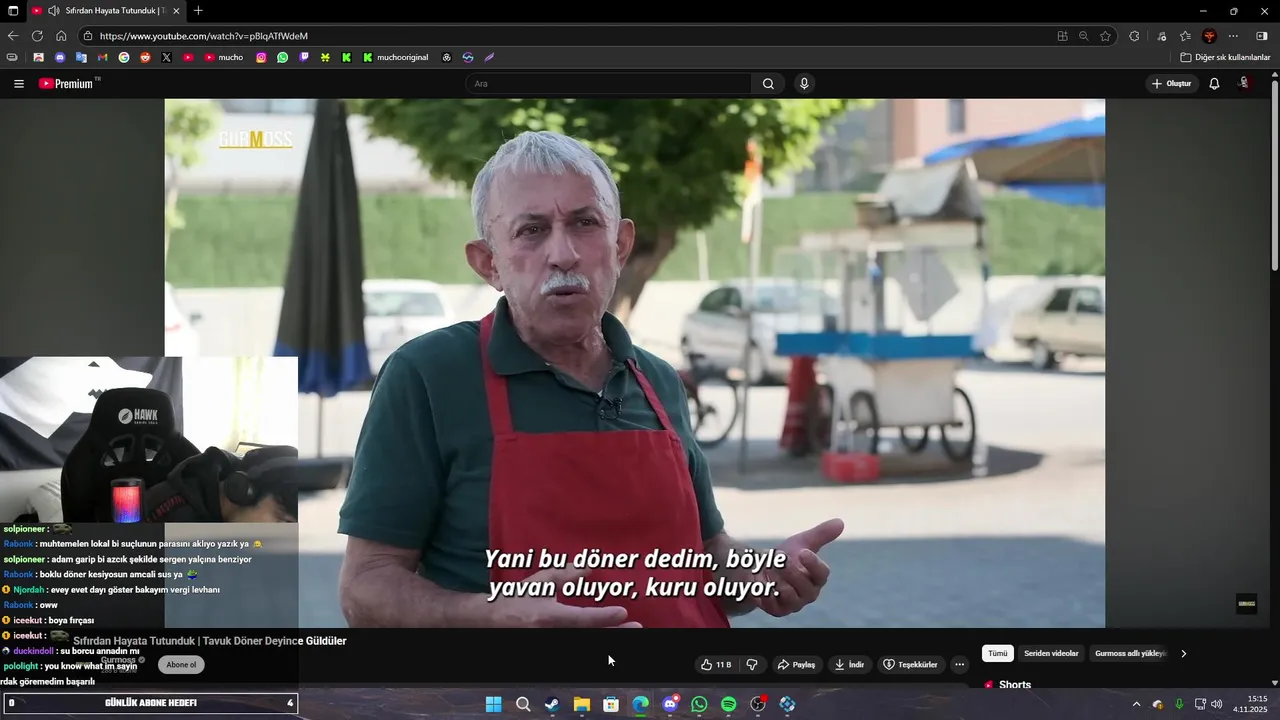Select the Seriden videolar chip
The height and width of the screenshot is (720, 1280).
pos(1051,654)
